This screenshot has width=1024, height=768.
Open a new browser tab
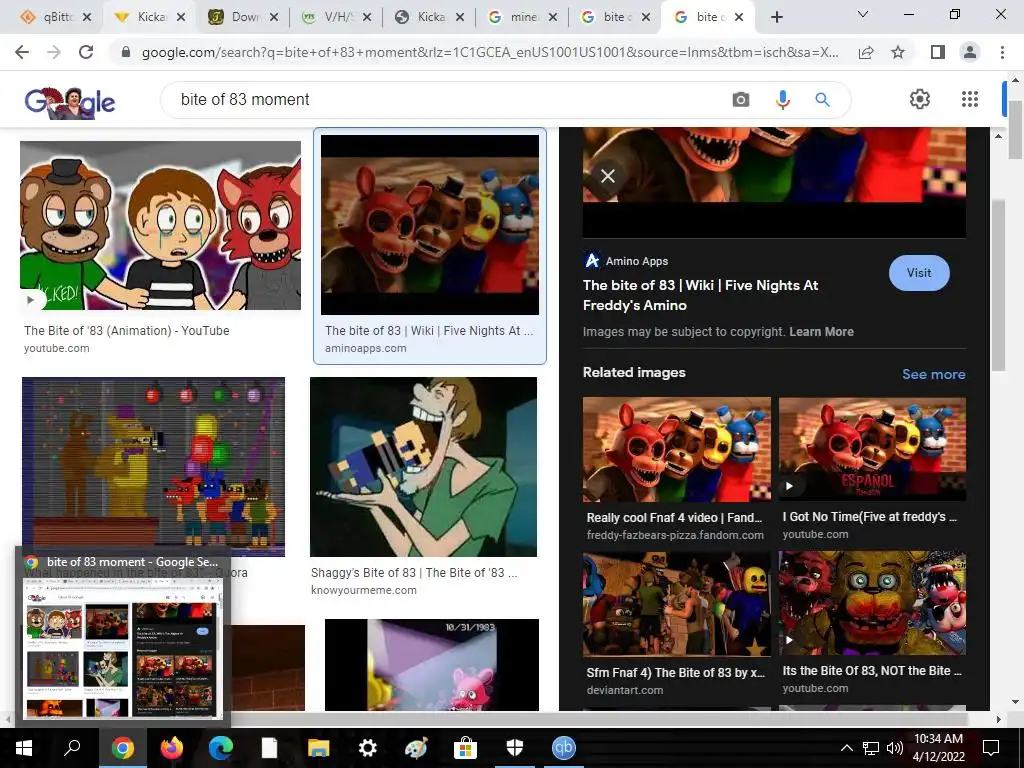click(x=776, y=18)
